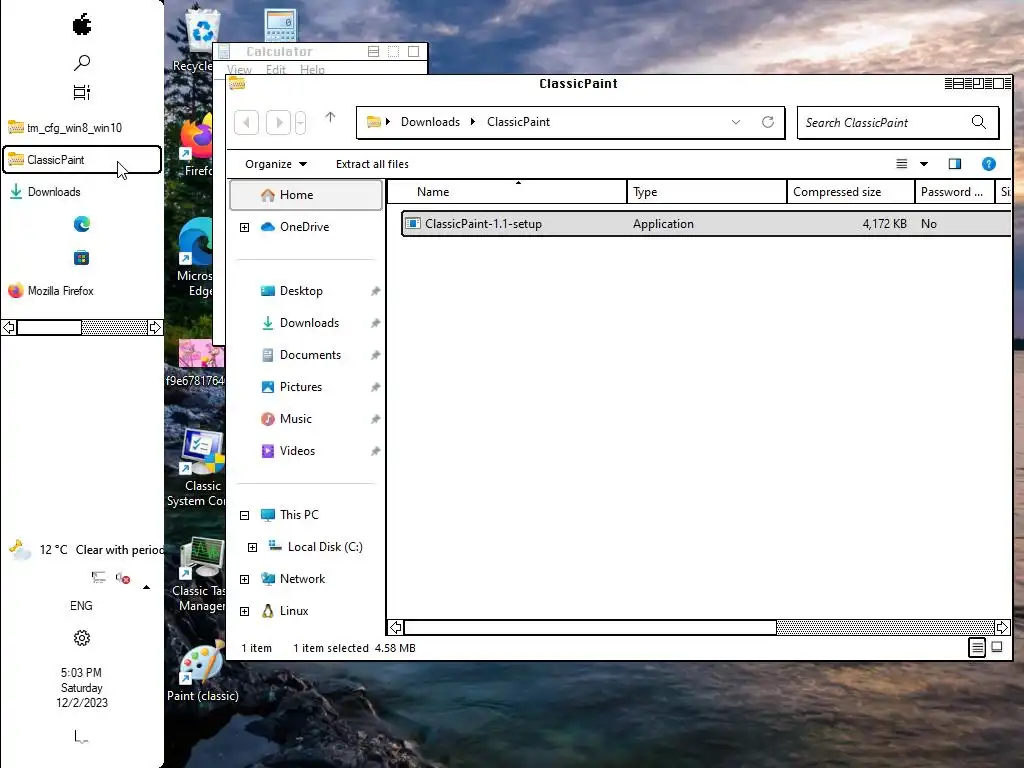The image size is (1024, 768).
Task: Expand Network tree node
Action: coord(245,579)
